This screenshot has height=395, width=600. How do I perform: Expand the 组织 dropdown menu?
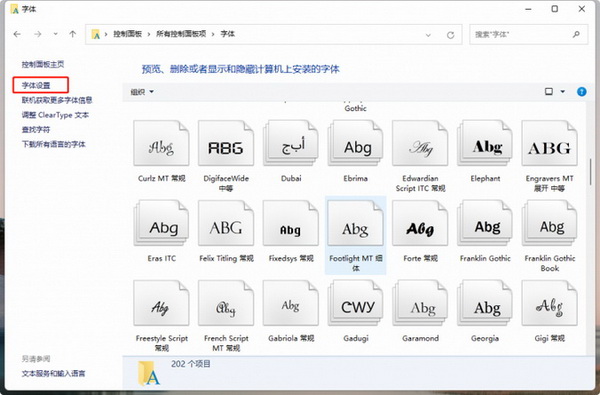click(142, 92)
